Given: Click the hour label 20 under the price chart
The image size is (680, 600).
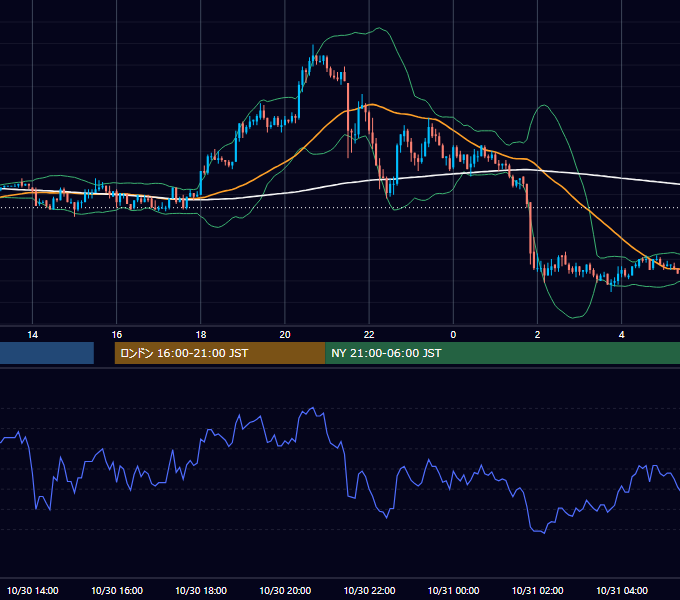Looking at the screenshot, I should 285,335.
